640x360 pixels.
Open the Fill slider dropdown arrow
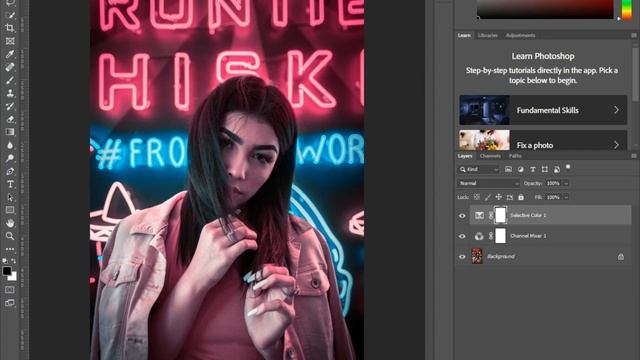point(566,197)
